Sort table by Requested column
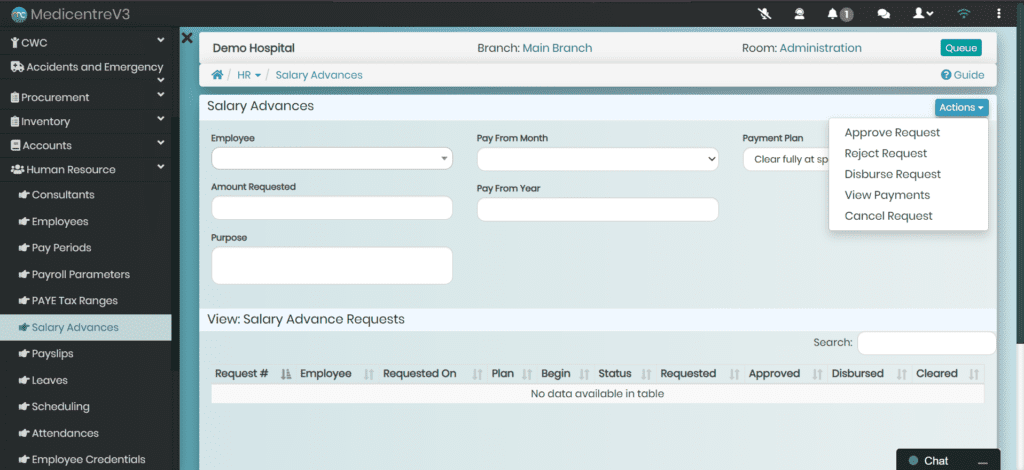1024x470 pixels. [x=699, y=374]
